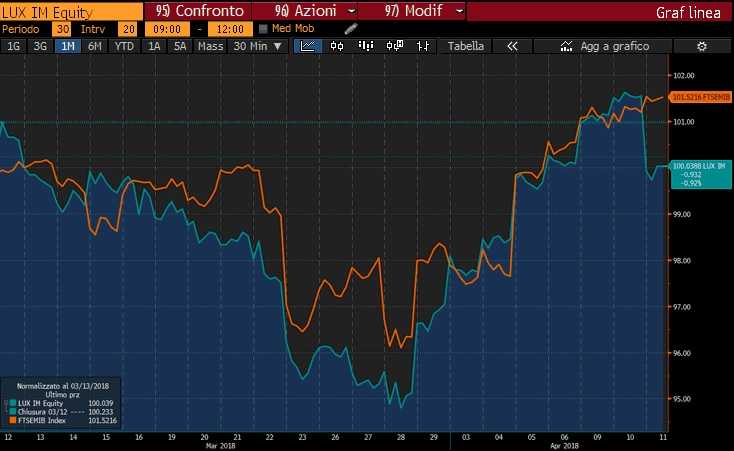Choose the OHLC chart type icon
Image resolution: width=734 pixels, height=451 pixels.
pyautogui.click(x=423, y=46)
